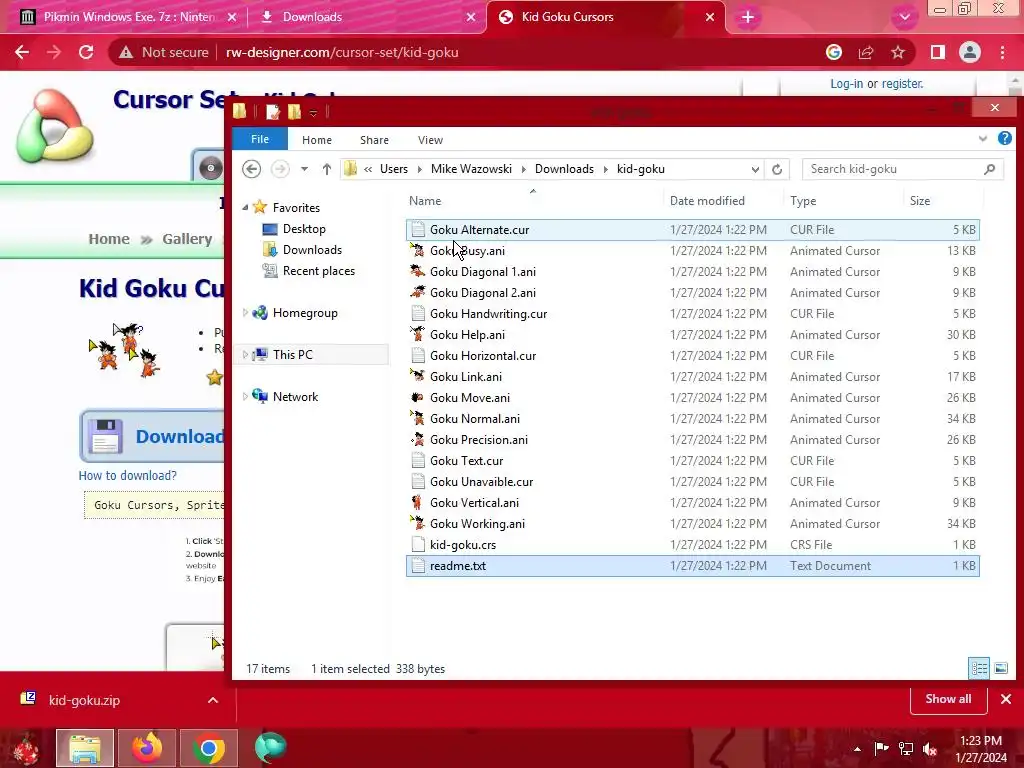Click the Chrome address bar URL

tap(342, 52)
